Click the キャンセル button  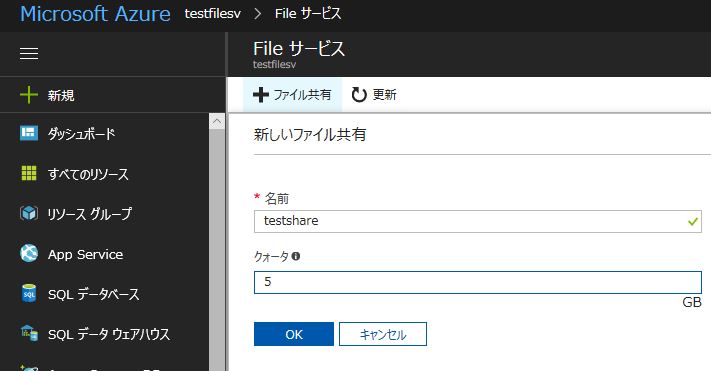click(383, 334)
